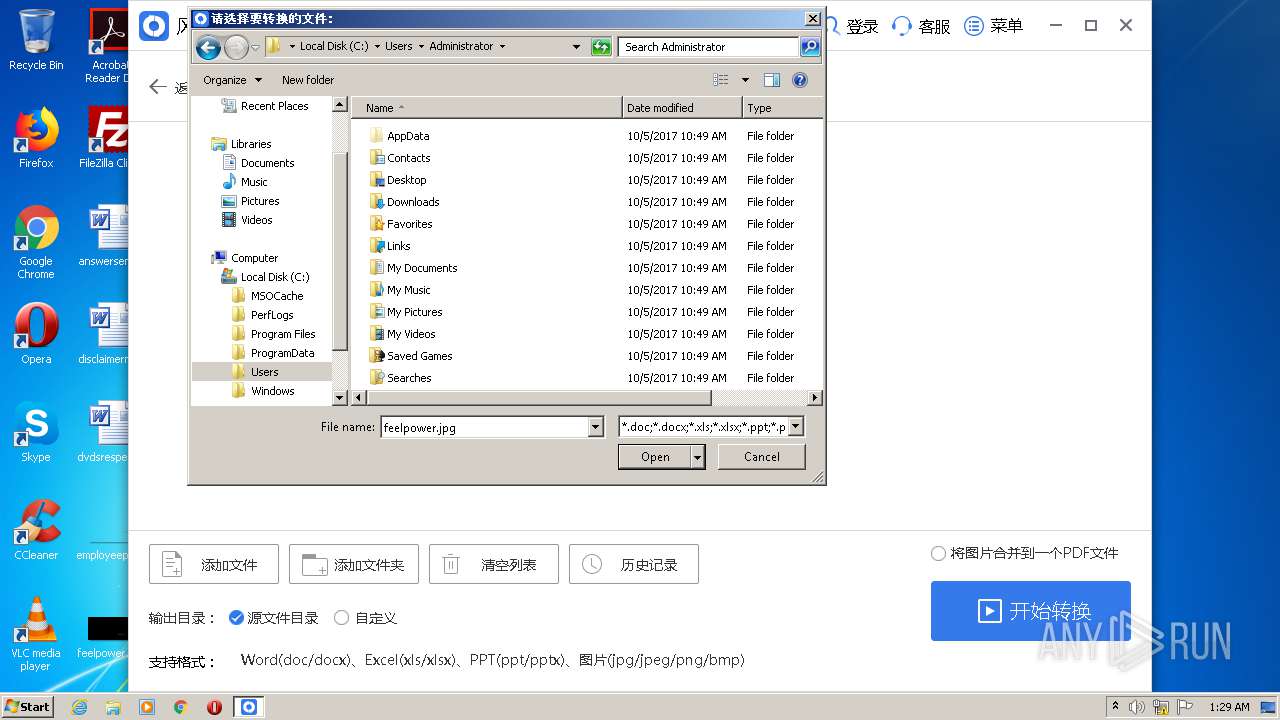The height and width of the screenshot is (720, 1280).
Task: Sort by the Type column header
Action: (782, 108)
